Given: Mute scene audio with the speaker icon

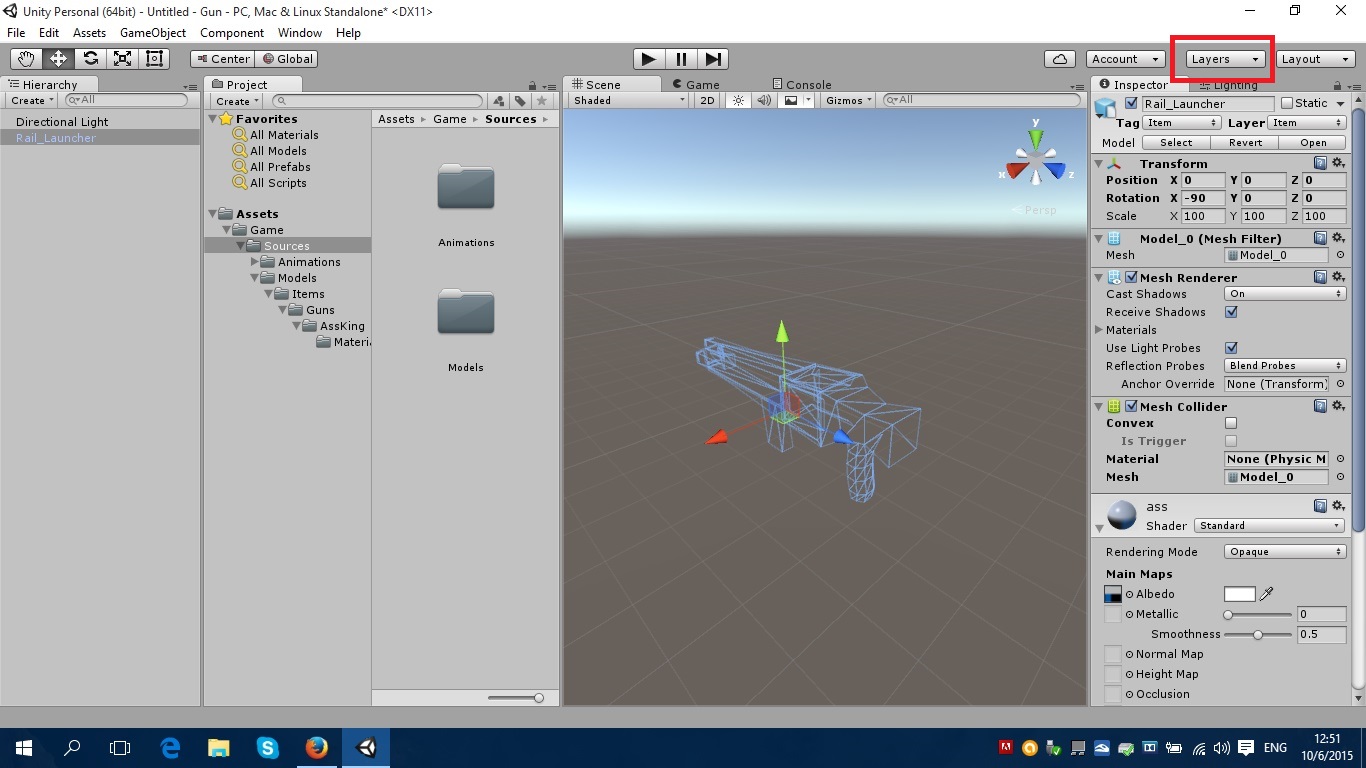Looking at the screenshot, I should [x=763, y=100].
